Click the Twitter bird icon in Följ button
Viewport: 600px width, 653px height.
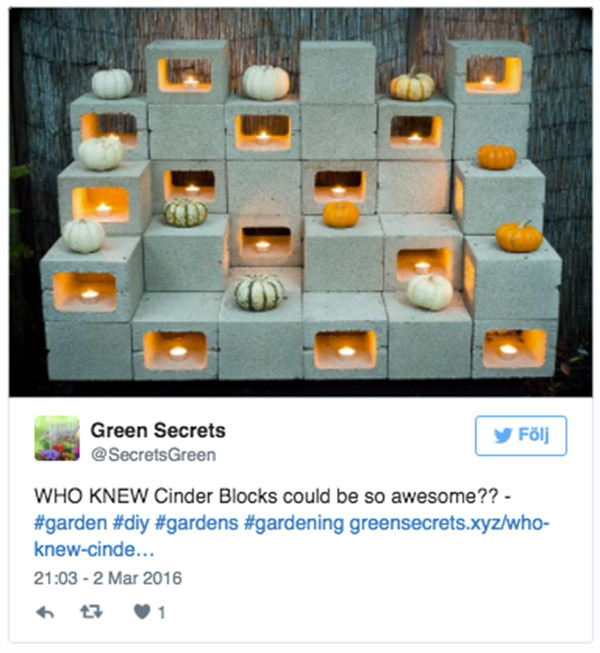pos(503,436)
